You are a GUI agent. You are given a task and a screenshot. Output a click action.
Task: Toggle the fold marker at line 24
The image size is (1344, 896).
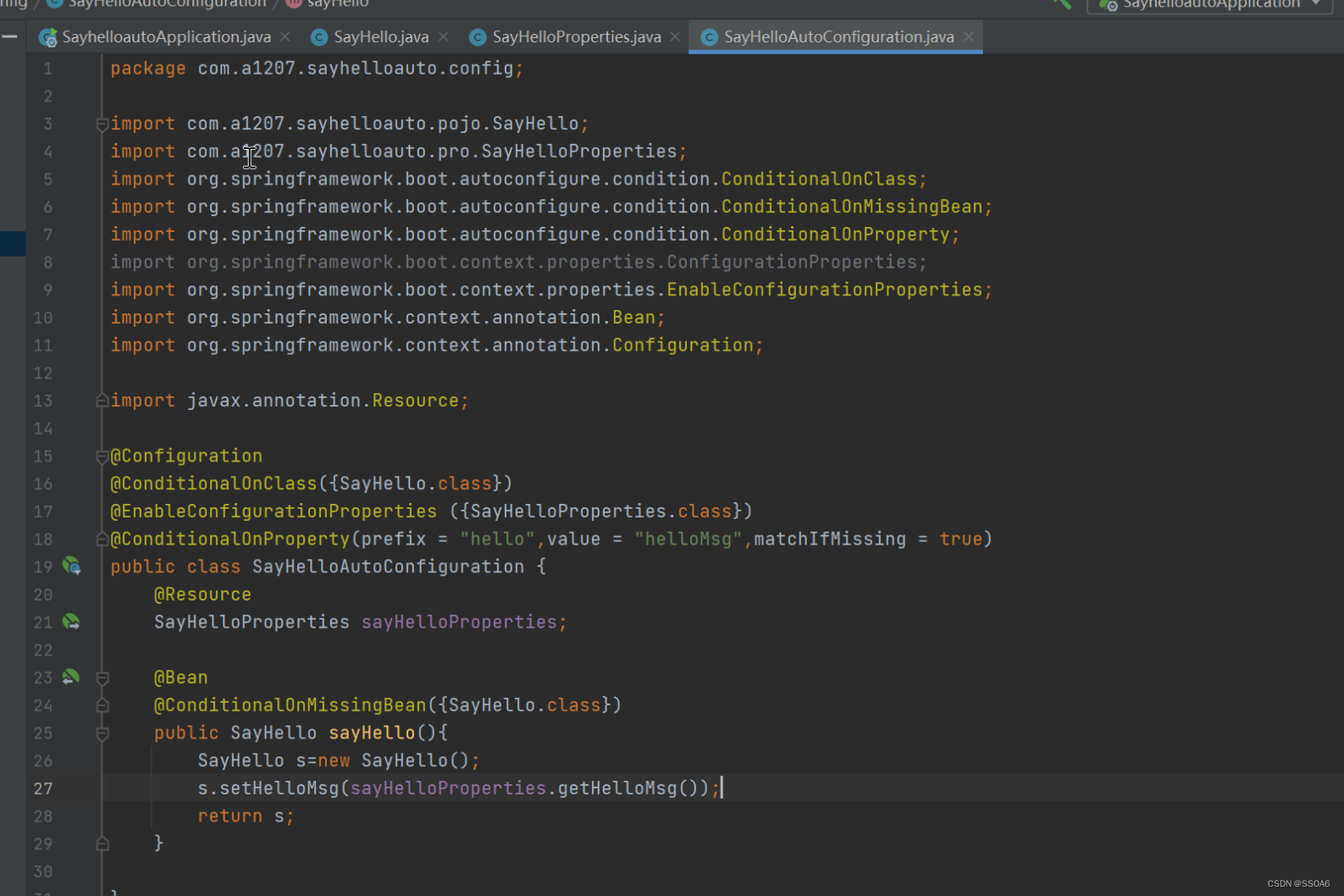[102, 705]
